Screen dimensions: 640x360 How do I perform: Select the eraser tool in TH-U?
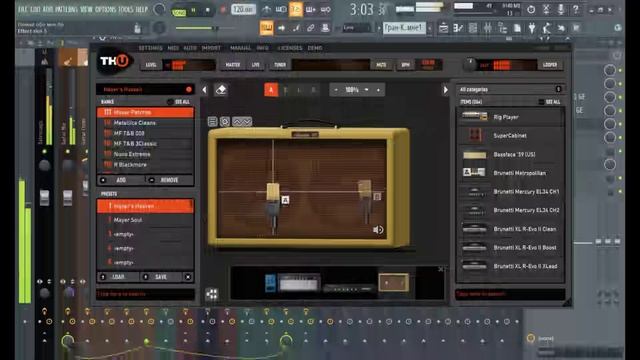(221, 90)
